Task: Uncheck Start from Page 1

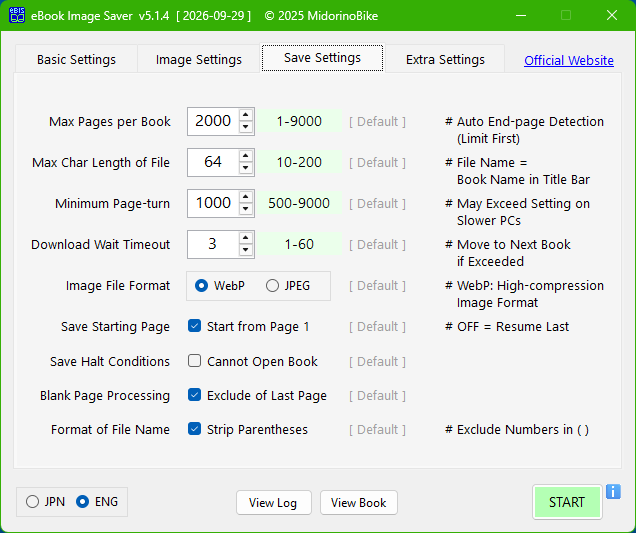Action: [194, 326]
